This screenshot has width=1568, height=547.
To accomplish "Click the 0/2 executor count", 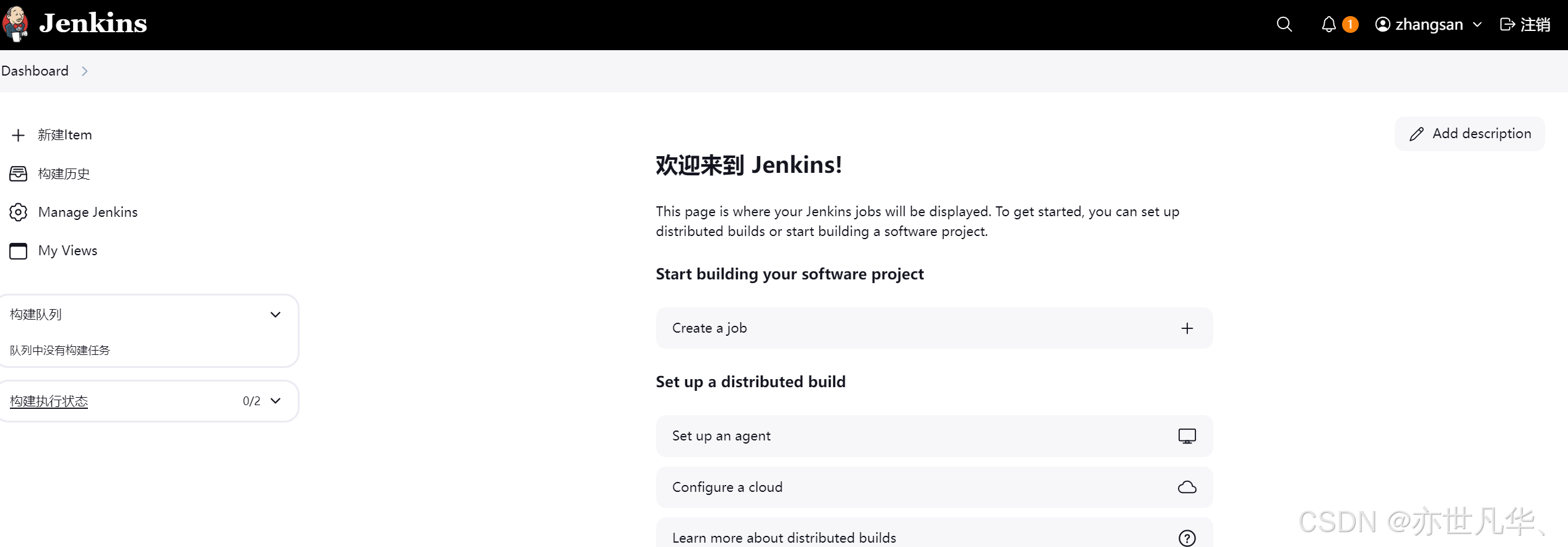I will (x=251, y=401).
